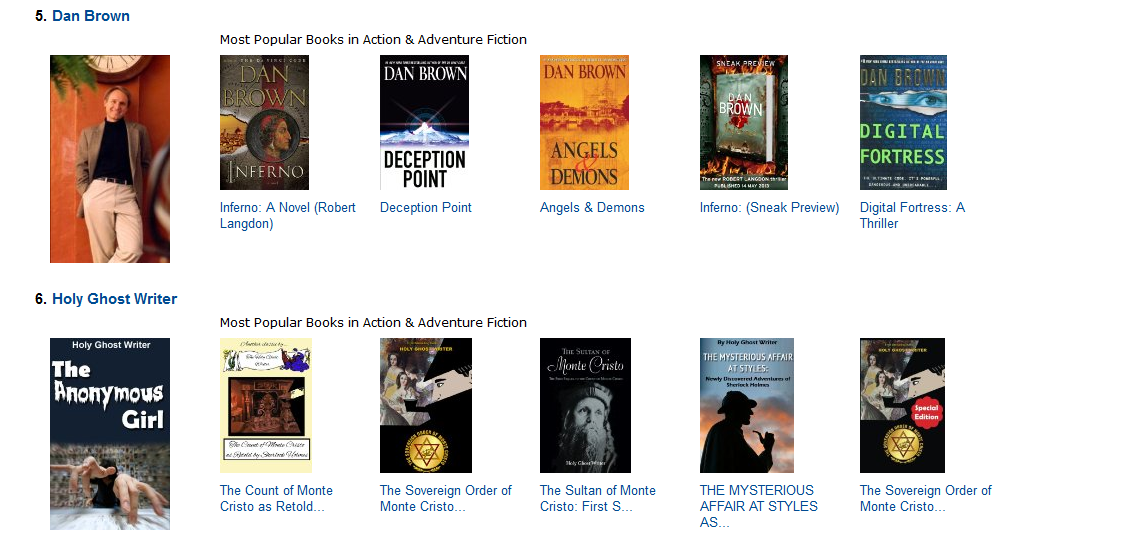Click the Angels & Demons book cover

[584, 122]
